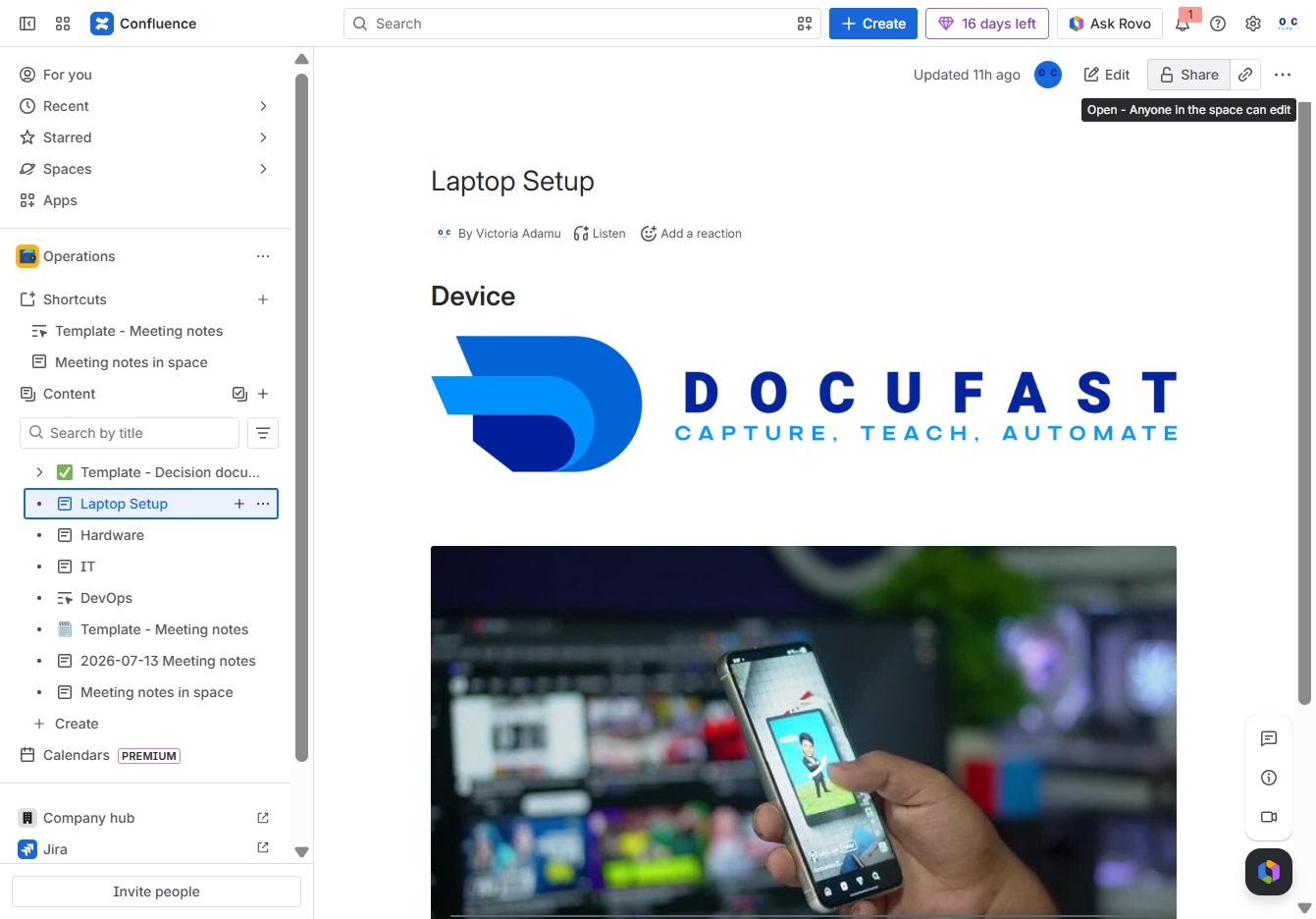Viewport: 1316px width, 919px height.
Task: Add content with the plus beside Content
Action: coord(263,394)
